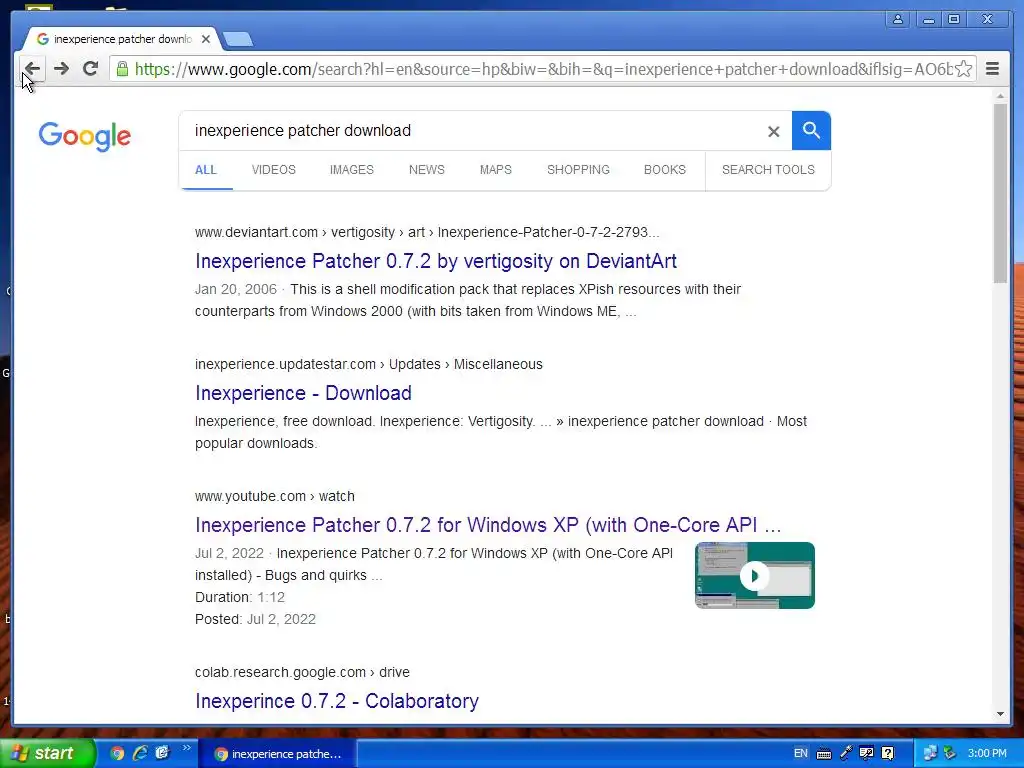Click the green padlock security icon
The width and height of the screenshot is (1024, 768).
click(x=122, y=69)
